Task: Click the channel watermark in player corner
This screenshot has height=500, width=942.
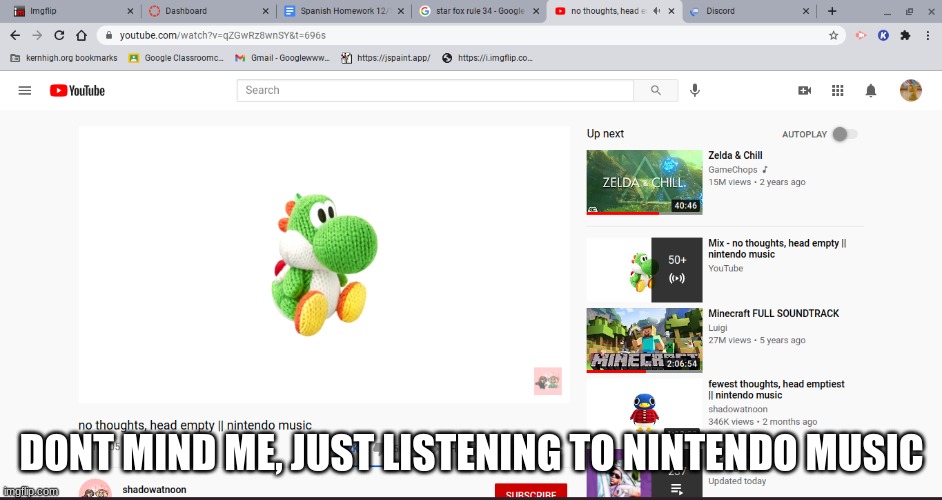Action: (x=547, y=381)
